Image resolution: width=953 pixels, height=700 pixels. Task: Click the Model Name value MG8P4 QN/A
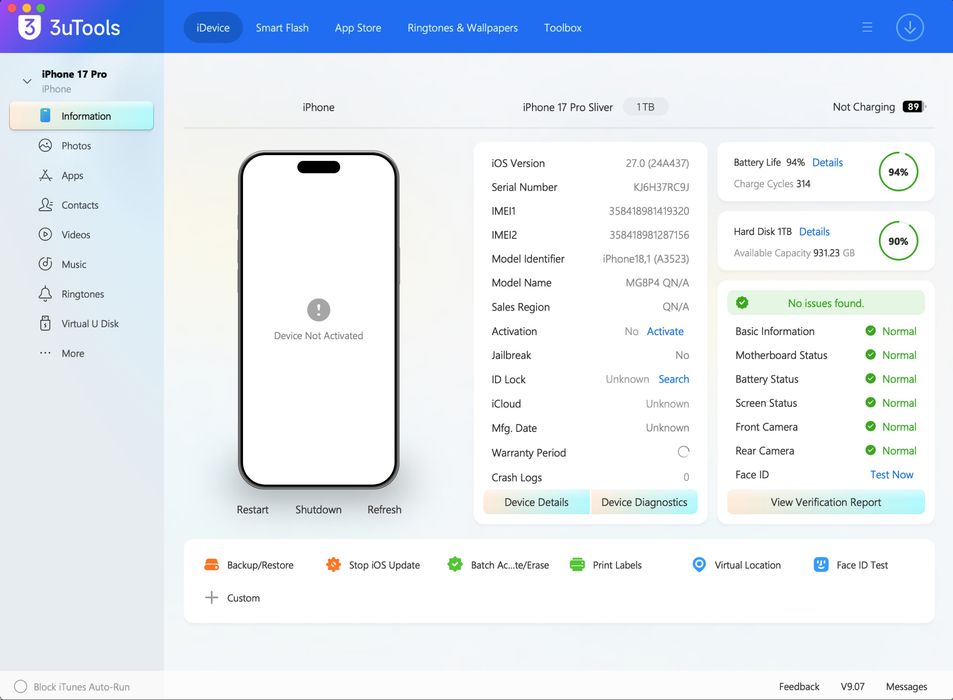[657, 283]
